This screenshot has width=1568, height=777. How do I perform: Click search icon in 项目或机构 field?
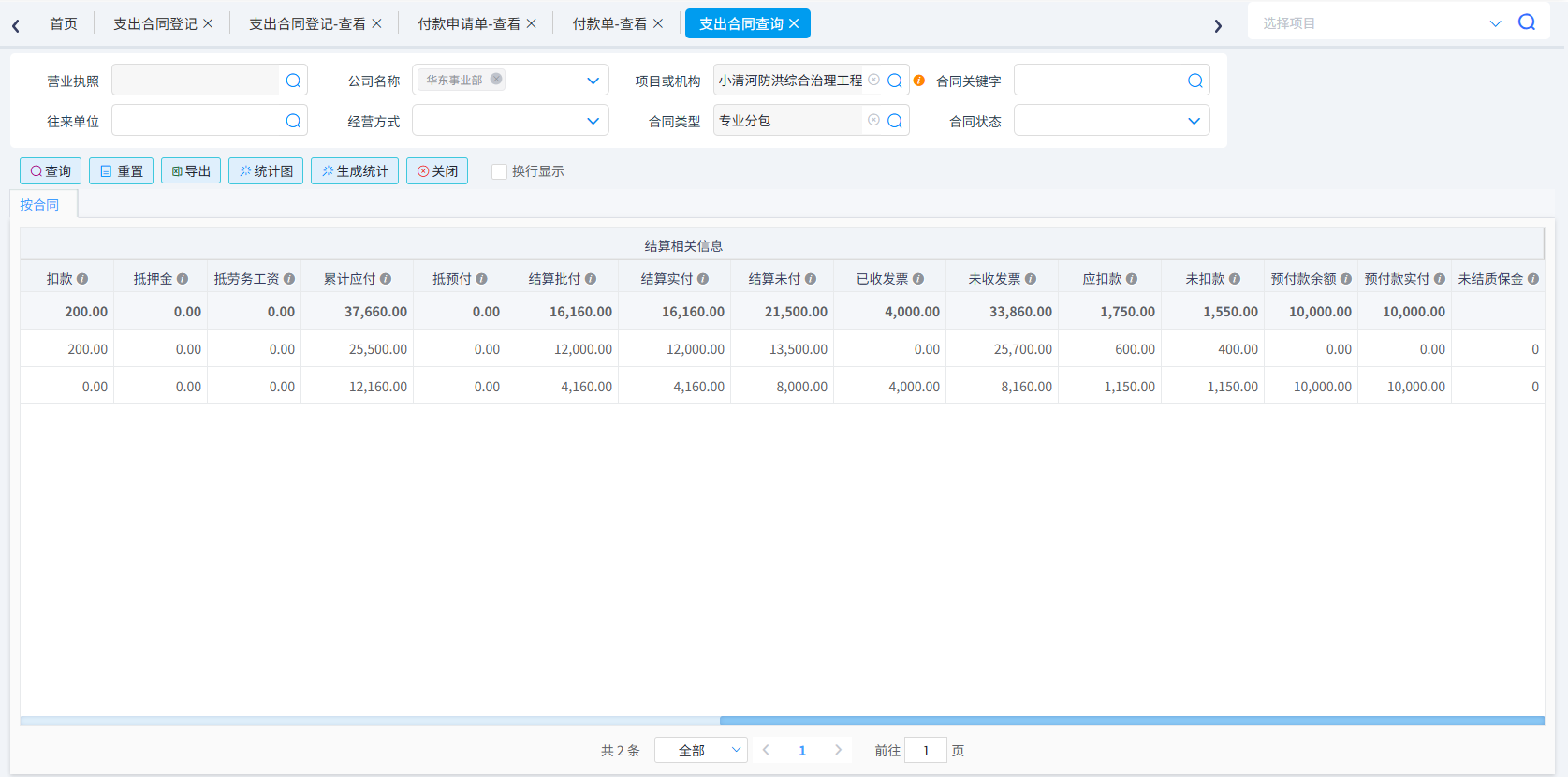tap(895, 81)
